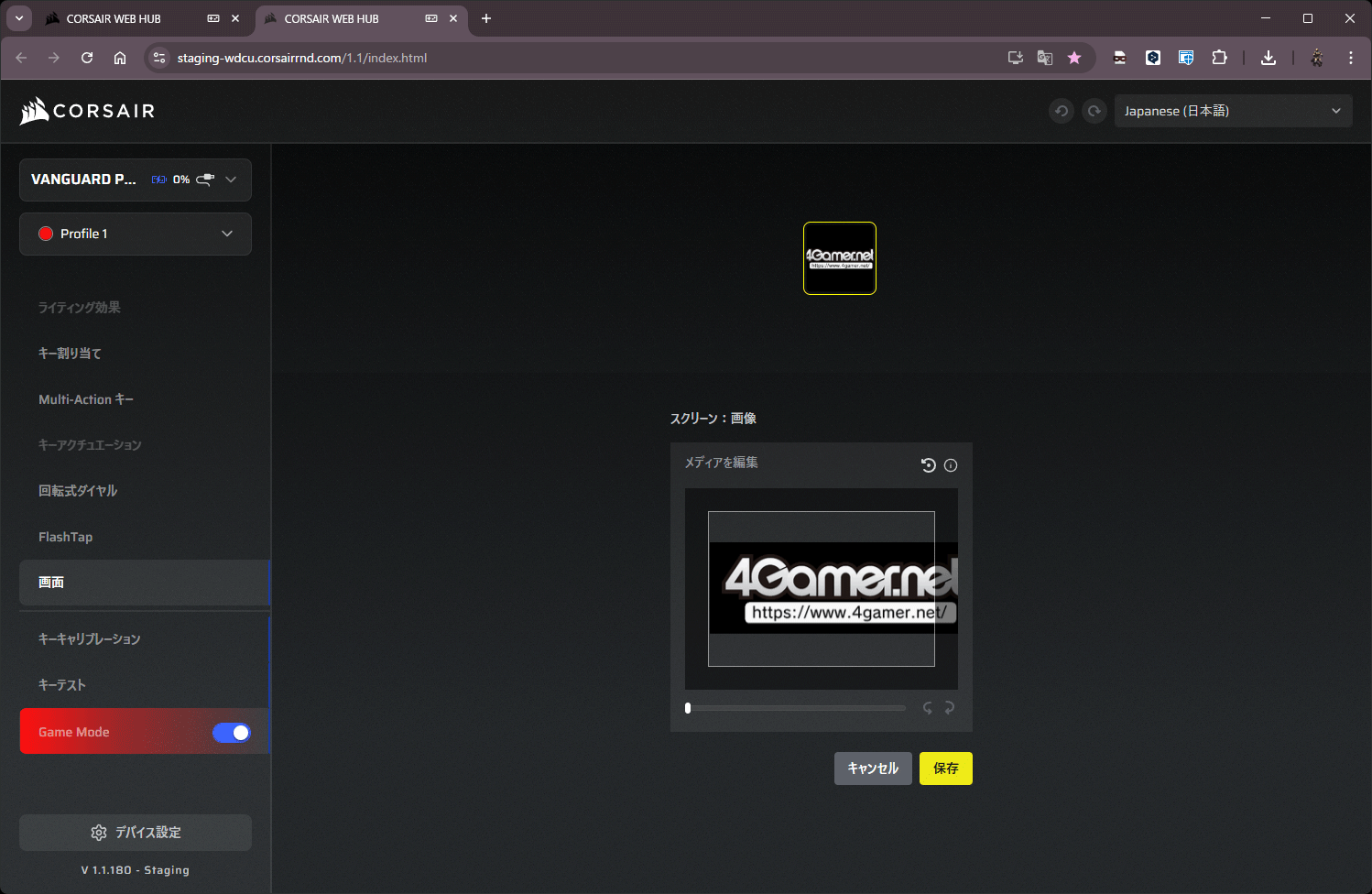
Task: Open the media editor info icon
Action: tap(951, 465)
